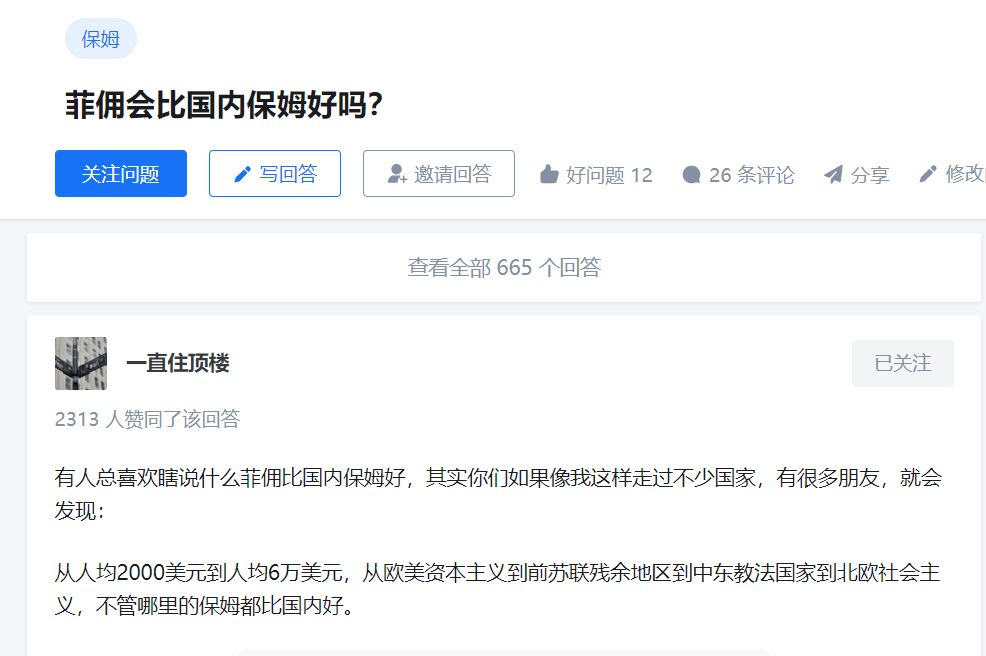Viewport: 986px width, 656px height.
Task: Open 一直住顶楼 avatar thumbnail
Action: (80, 364)
